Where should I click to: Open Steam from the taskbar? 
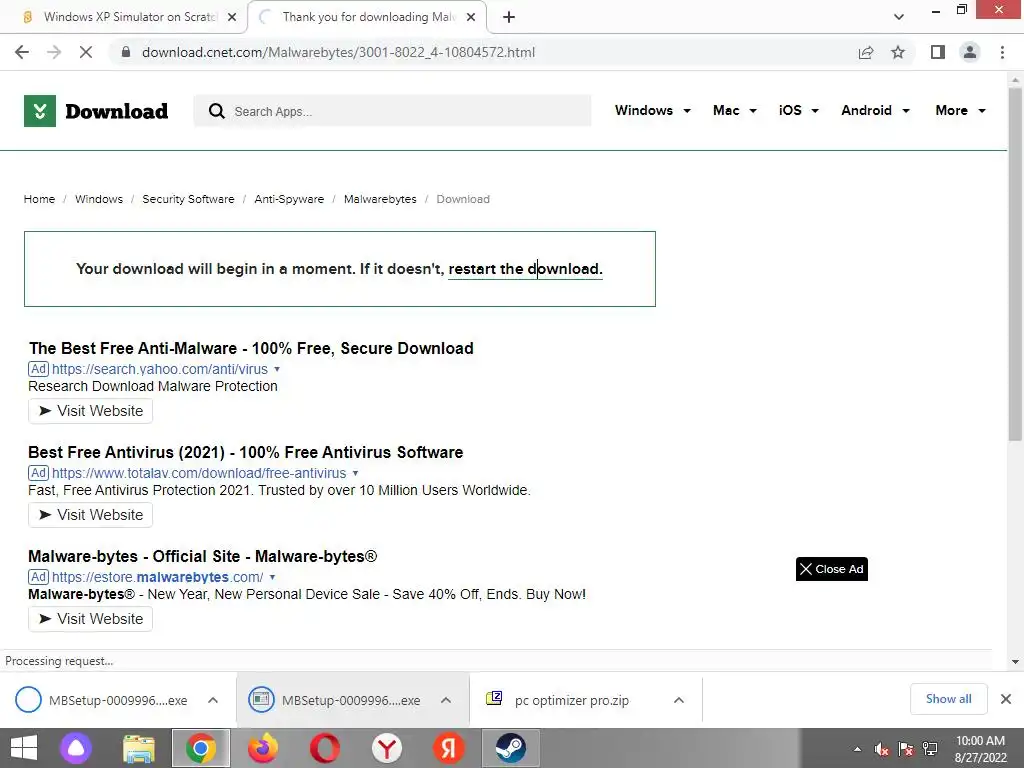coord(511,748)
